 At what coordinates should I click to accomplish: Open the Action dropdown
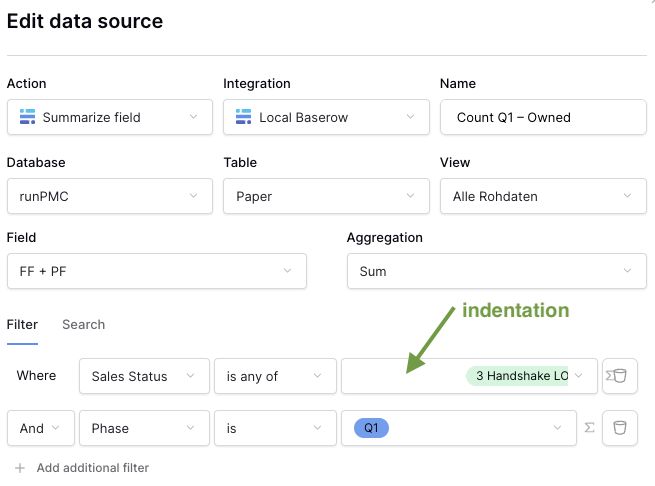click(110, 117)
